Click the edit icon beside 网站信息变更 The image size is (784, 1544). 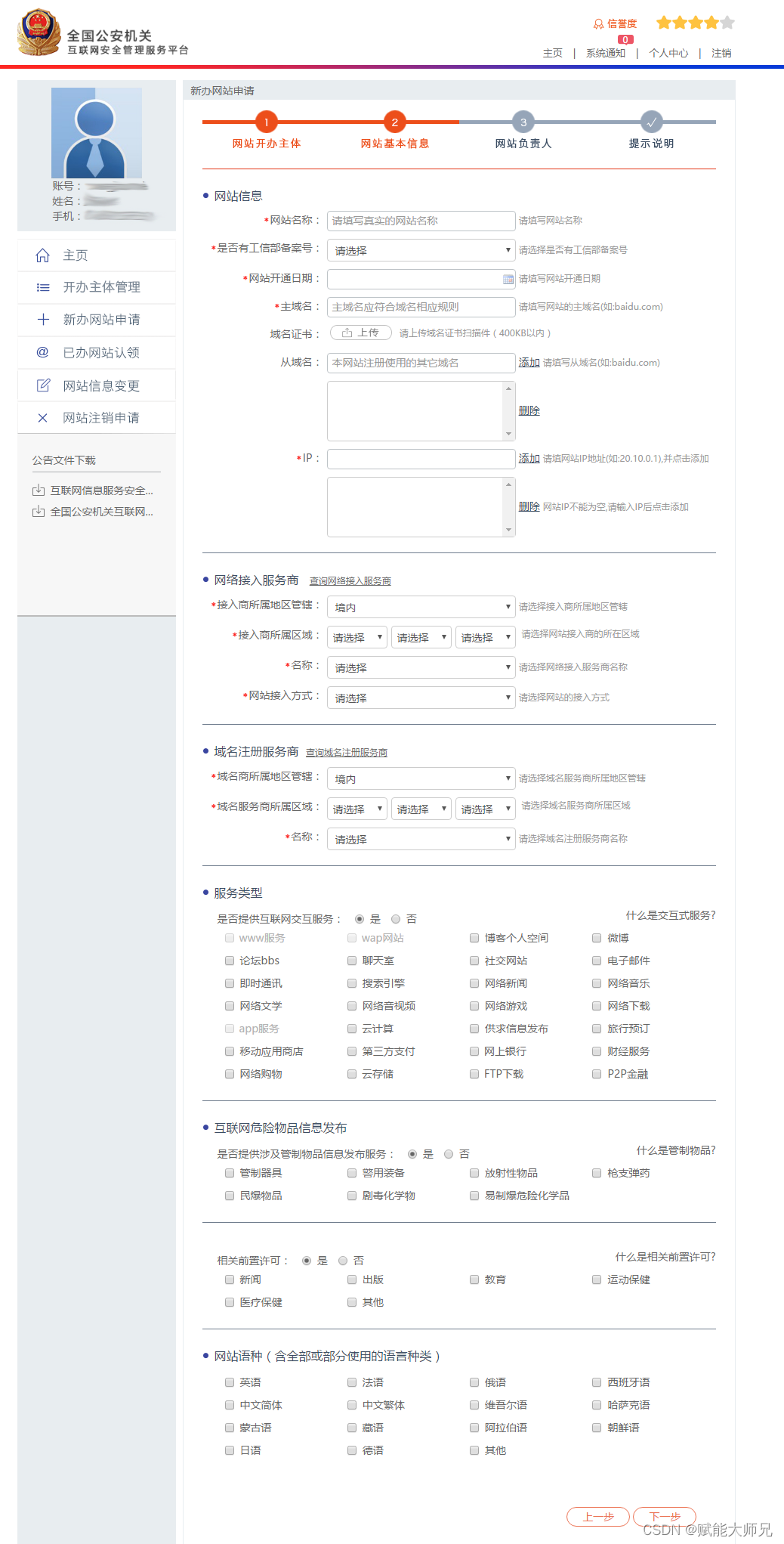pos(43,385)
